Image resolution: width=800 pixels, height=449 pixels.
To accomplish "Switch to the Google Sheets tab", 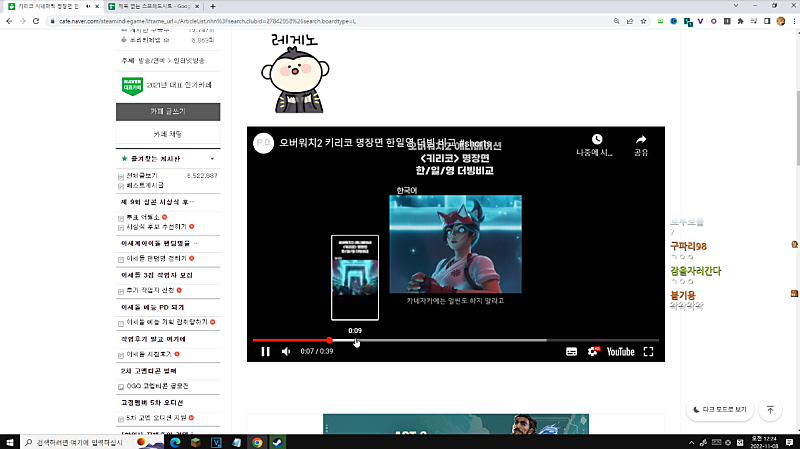I will [153, 6].
